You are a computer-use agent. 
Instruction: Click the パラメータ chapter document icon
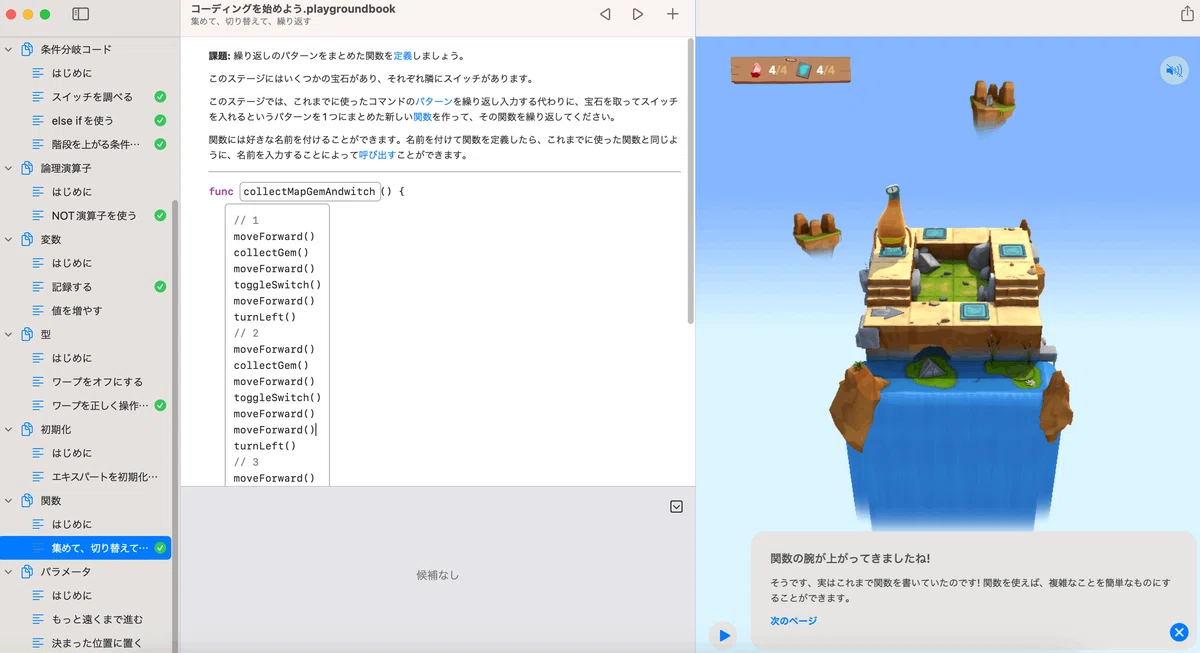coord(27,572)
